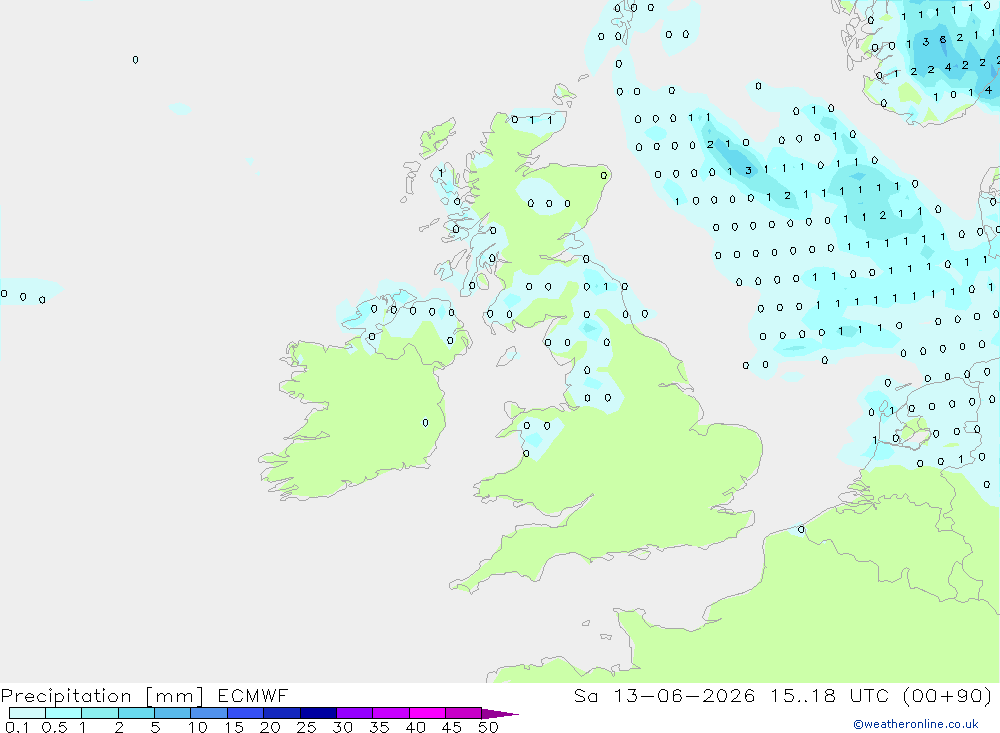
Task: Click the isolated '0' value over the northwest Atlantic
Action: pyautogui.click(x=135, y=60)
